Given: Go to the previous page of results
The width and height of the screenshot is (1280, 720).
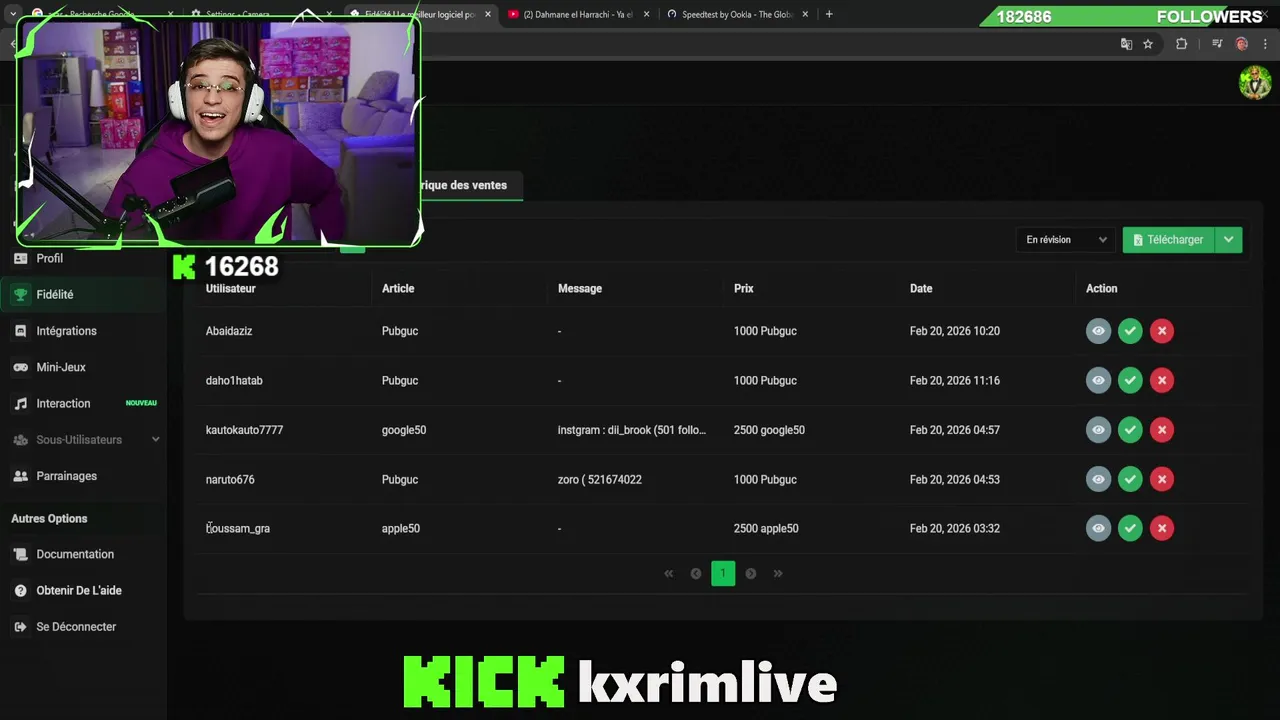Looking at the screenshot, I should (x=696, y=574).
